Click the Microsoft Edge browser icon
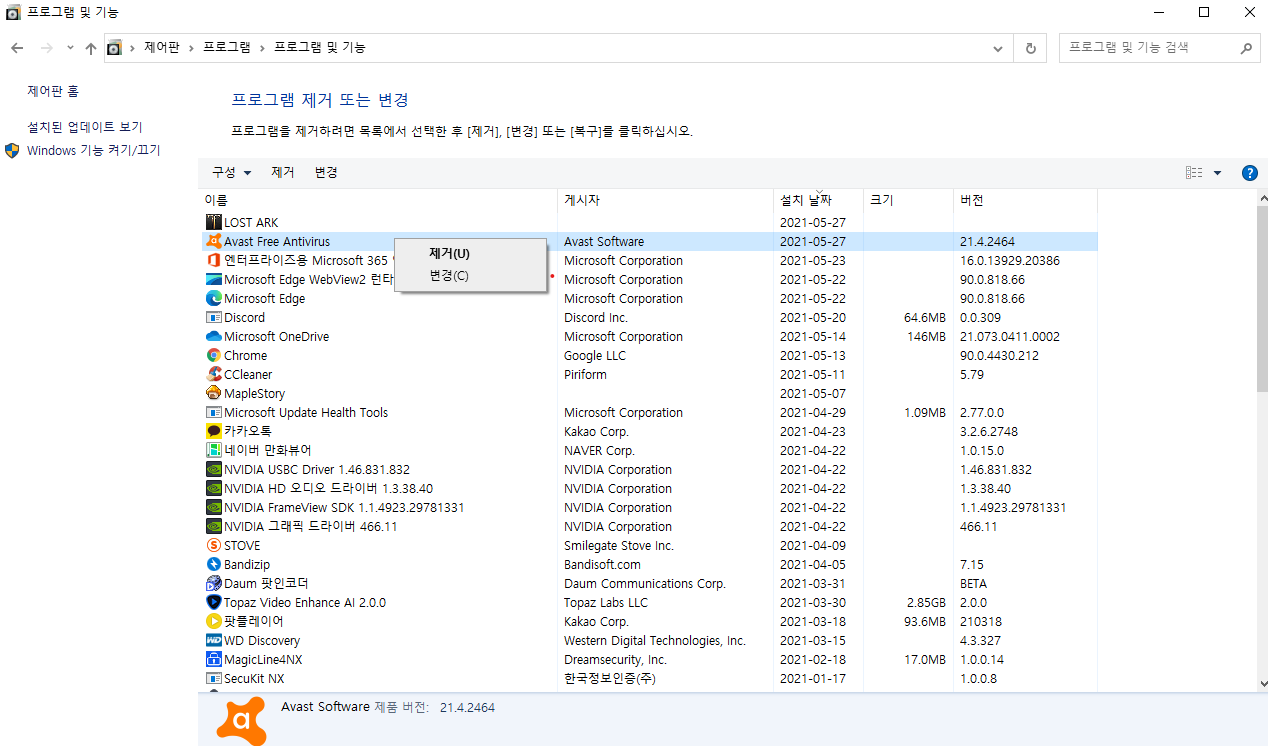 (213, 298)
